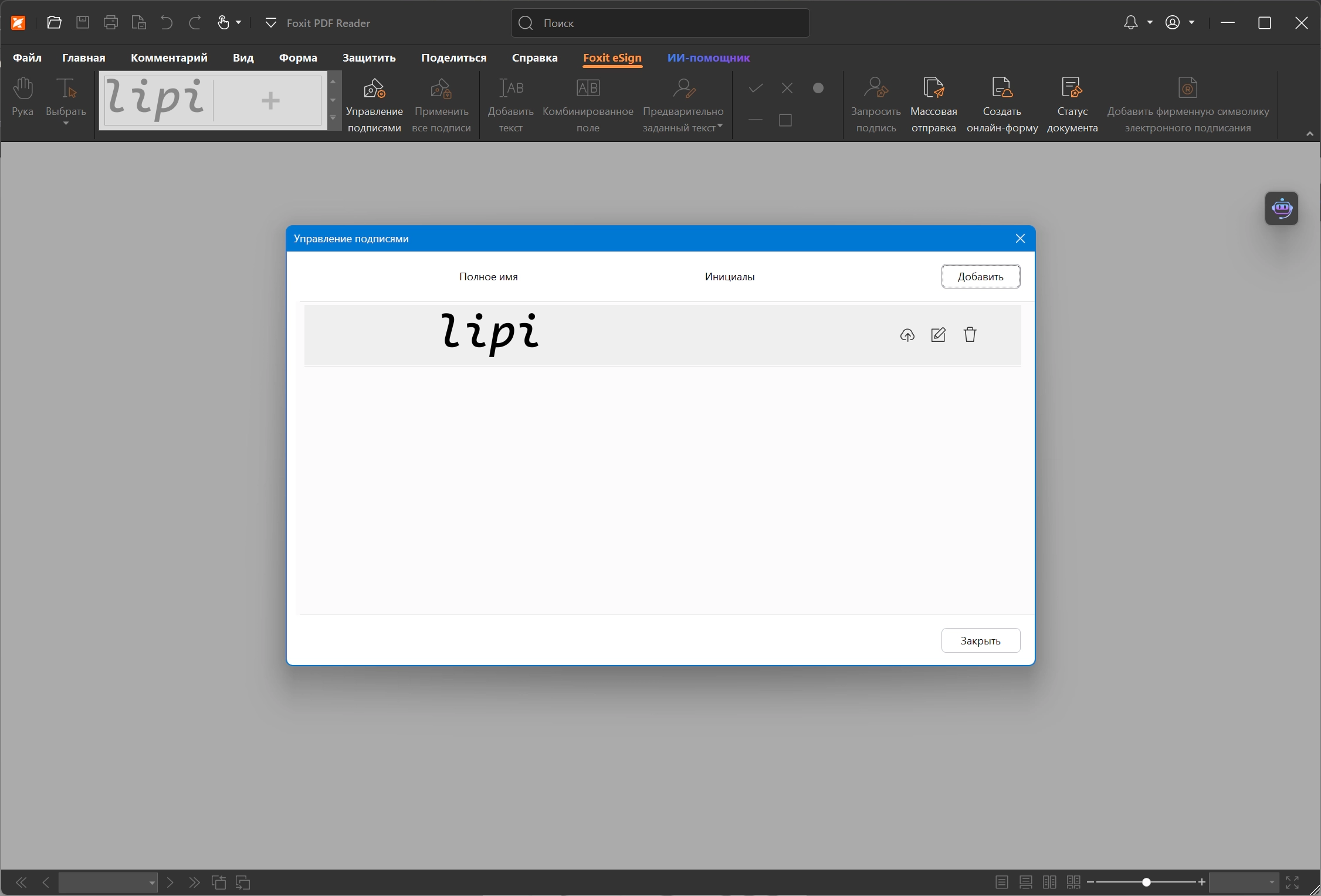Upload the lipi signature to cloud
Viewport: 1321px width, 896px height.
(907, 335)
